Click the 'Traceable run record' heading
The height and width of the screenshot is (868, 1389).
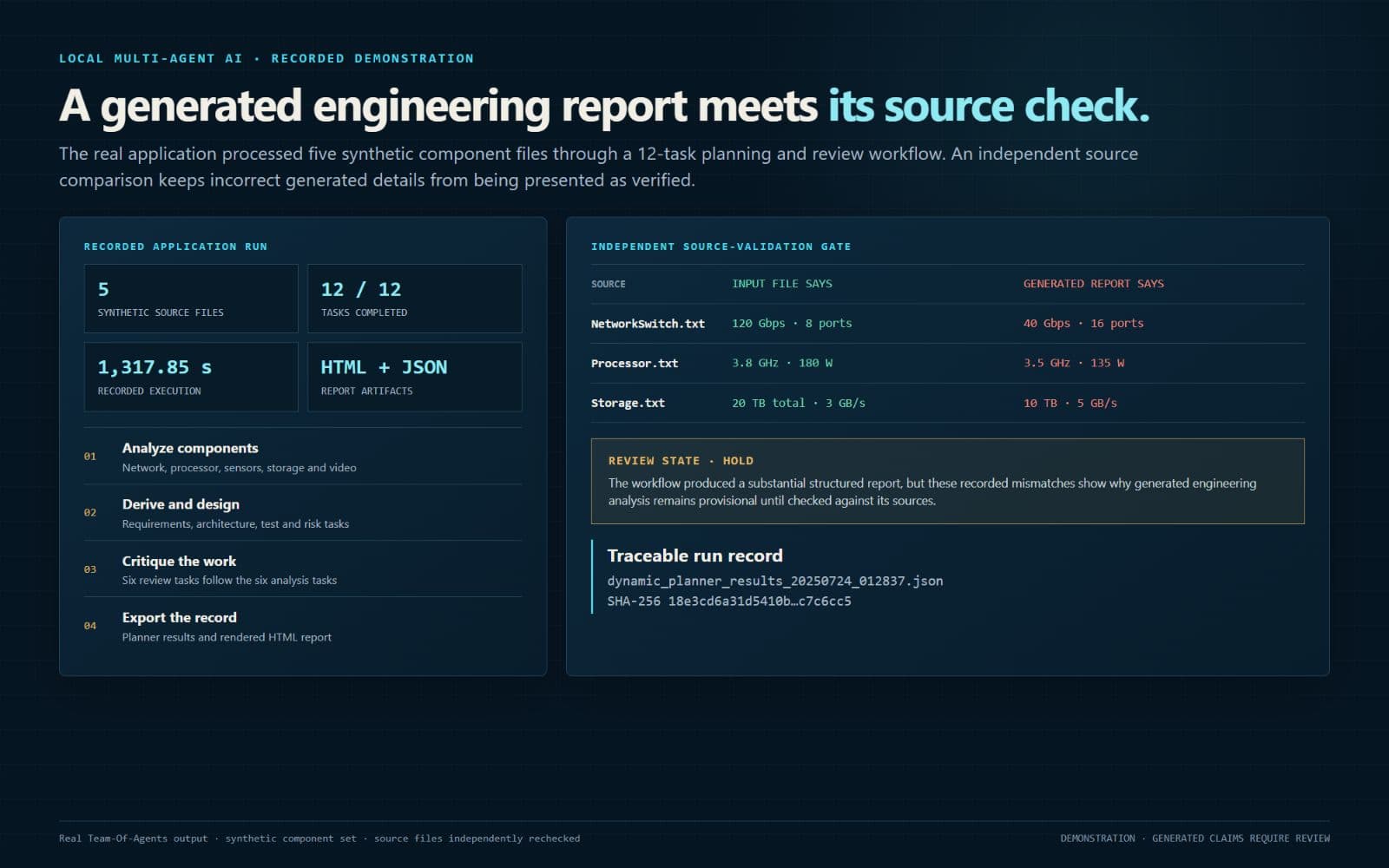(x=694, y=556)
